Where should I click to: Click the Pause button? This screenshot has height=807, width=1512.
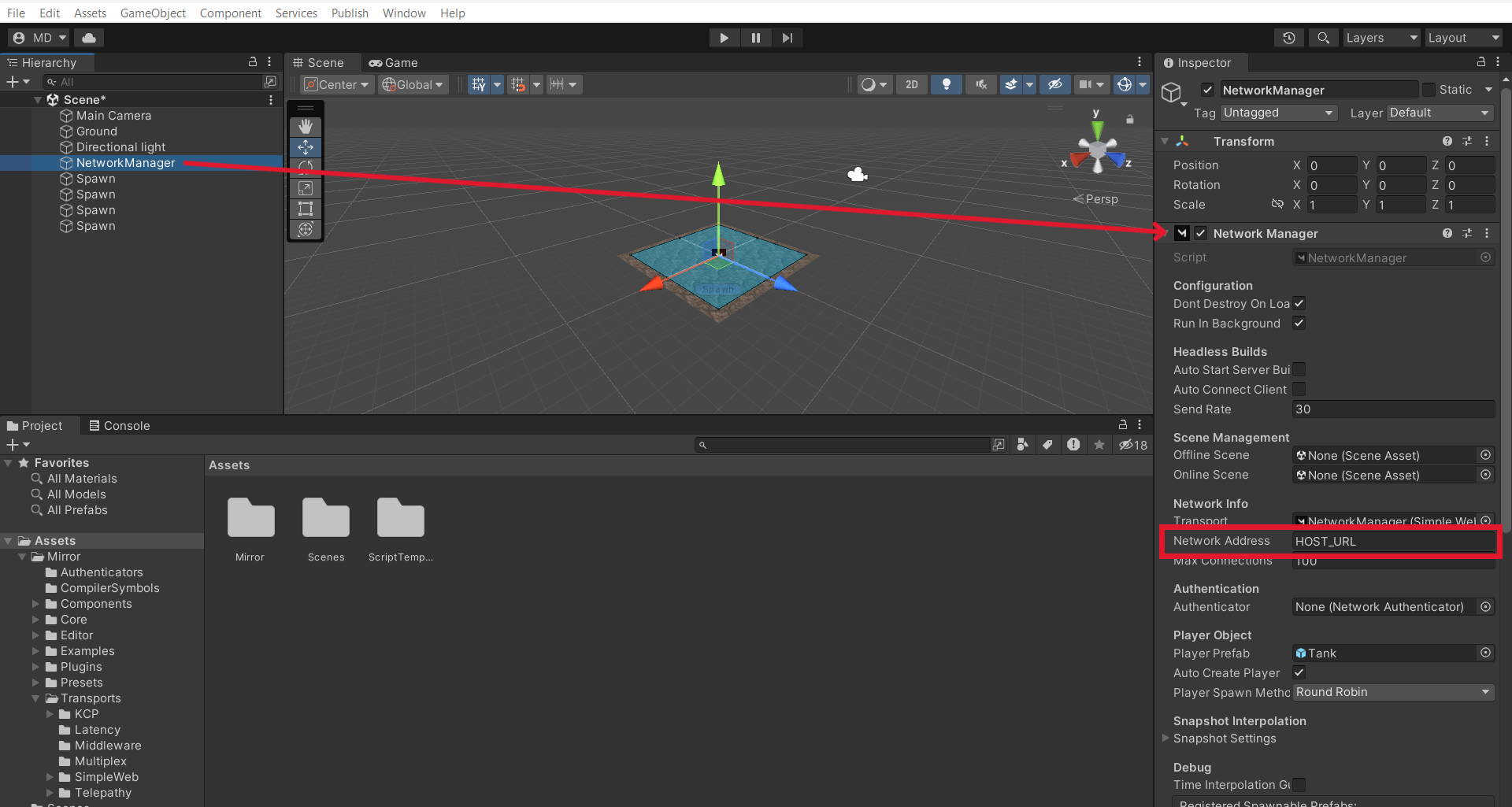tap(755, 38)
